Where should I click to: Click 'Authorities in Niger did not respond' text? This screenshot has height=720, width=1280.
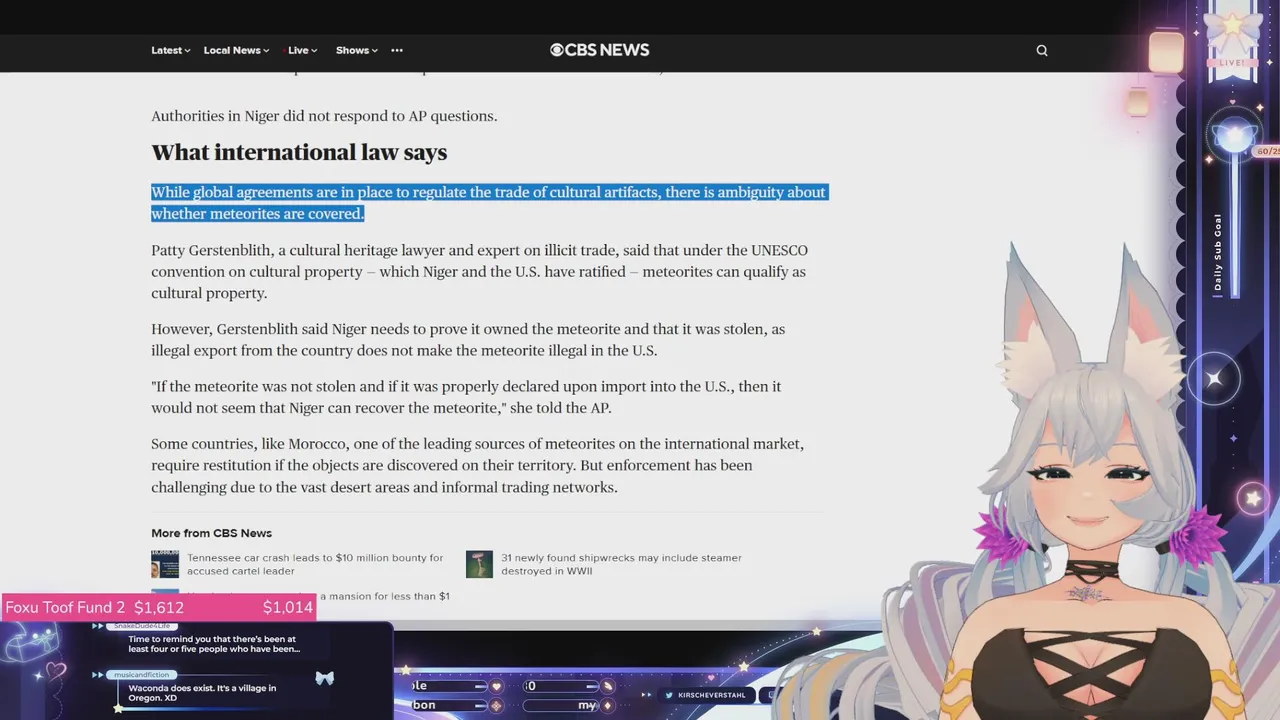[324, 116]
